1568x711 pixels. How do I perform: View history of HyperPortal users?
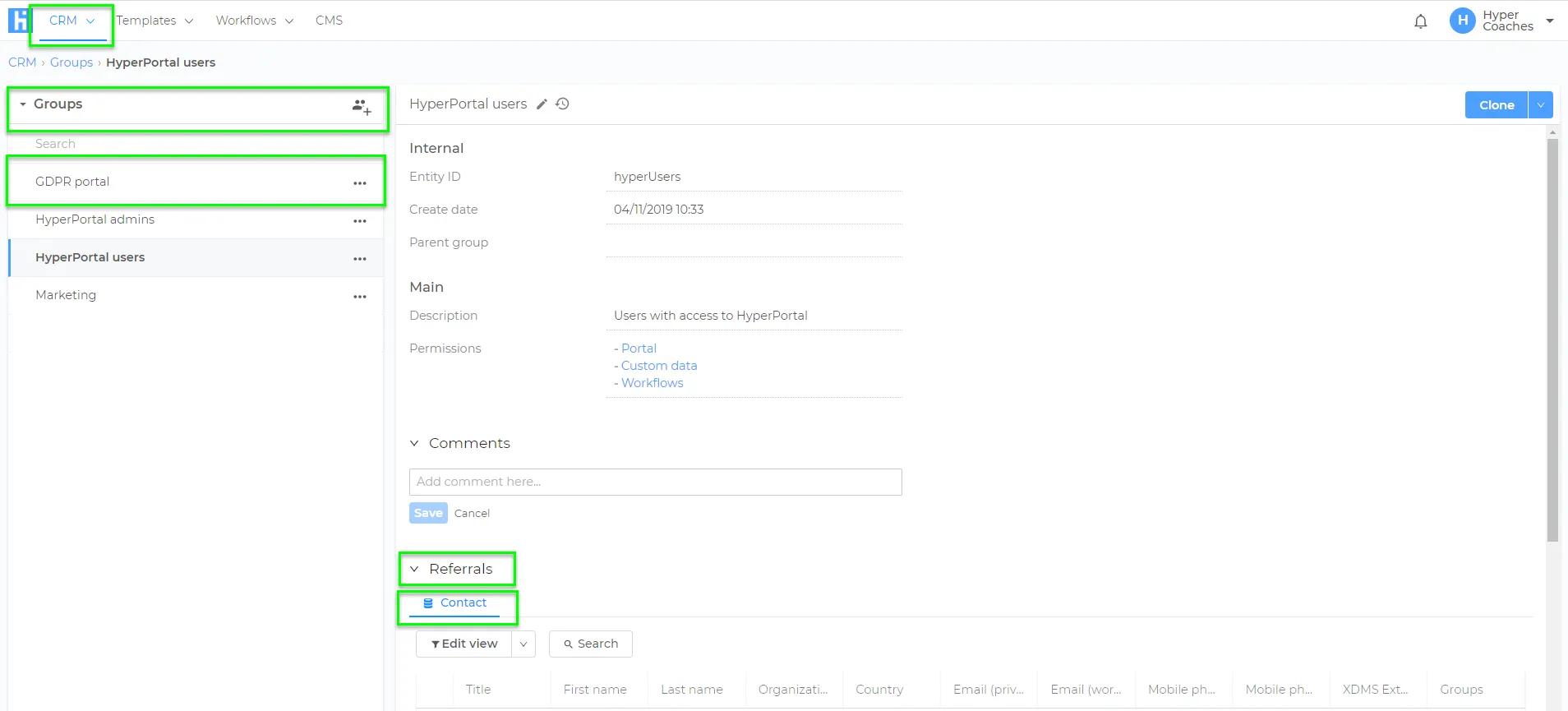click(x=562, y=104)
